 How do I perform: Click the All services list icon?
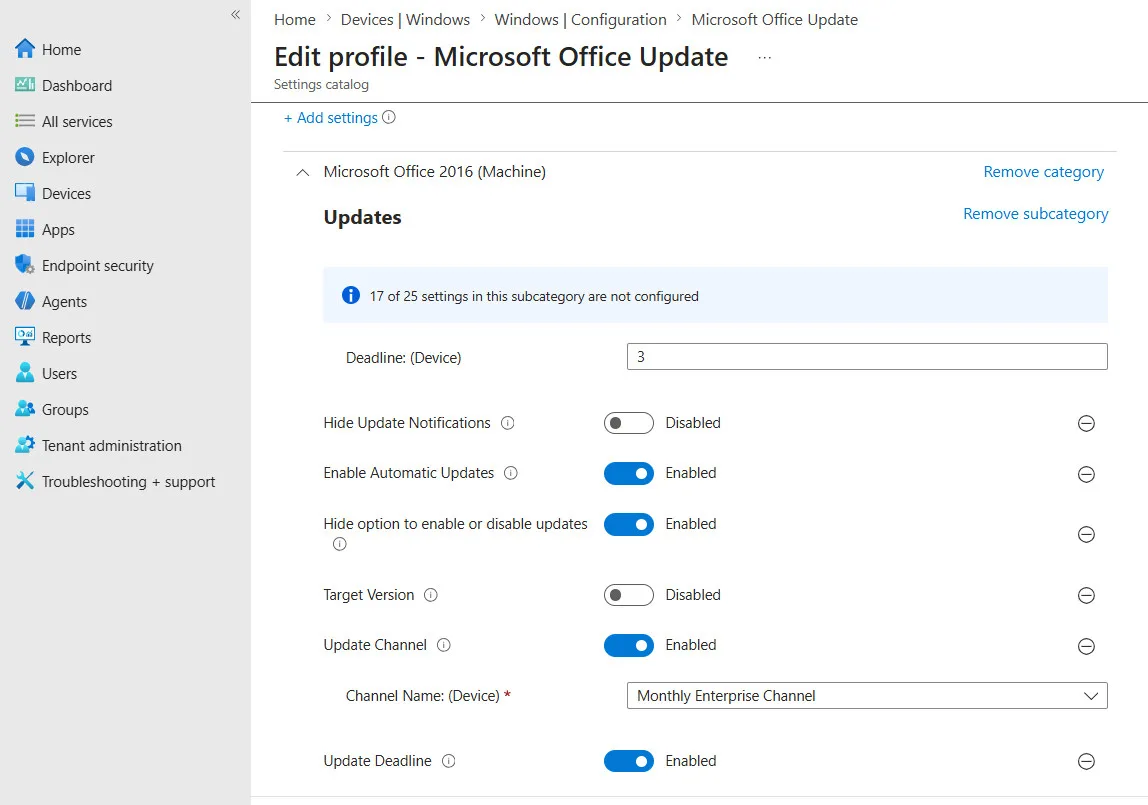coord(25,121)
